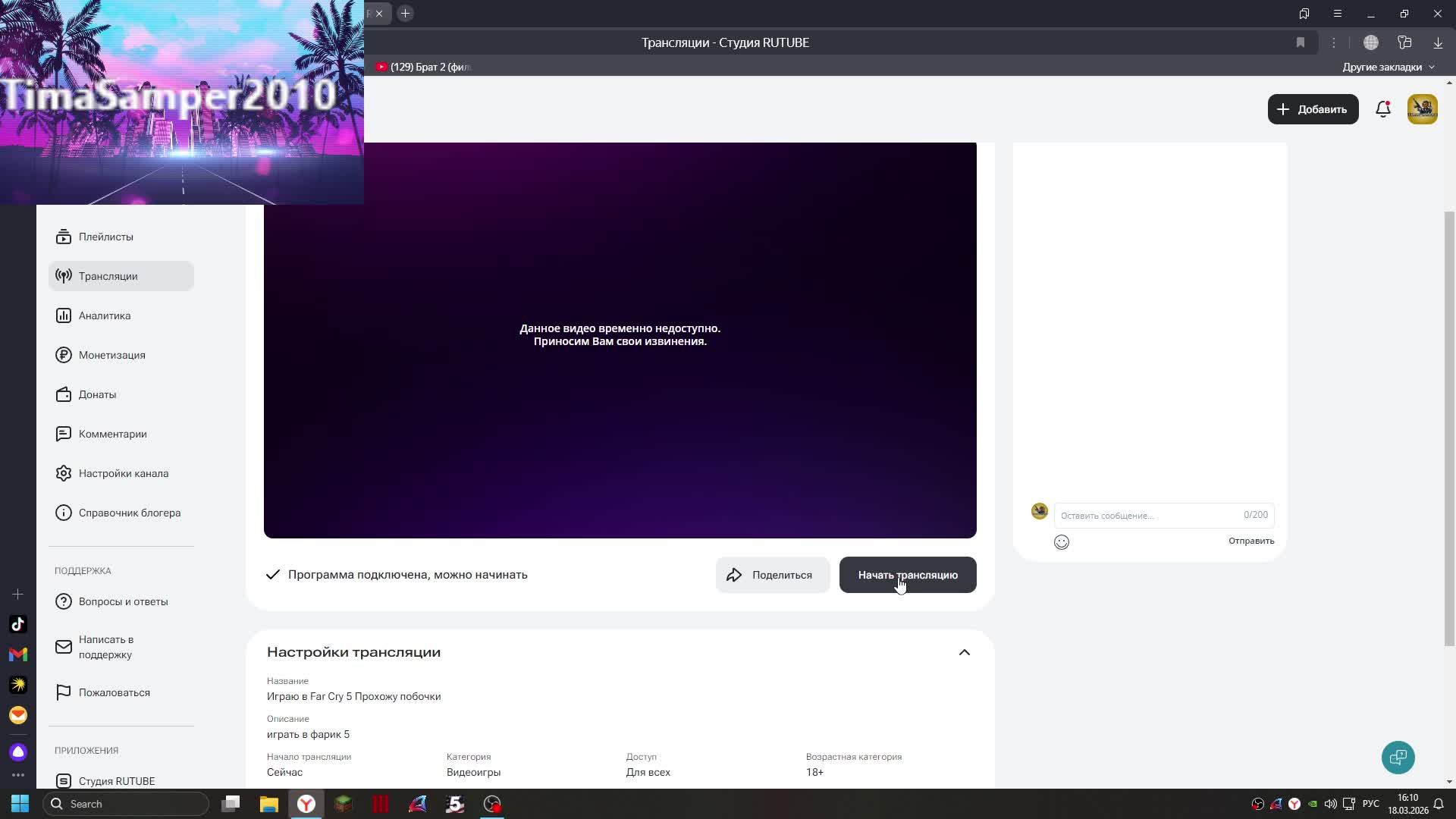Select Монетизация in the sidebar menu
Viewport: 1456px width, 819px height.
[111, 355]
